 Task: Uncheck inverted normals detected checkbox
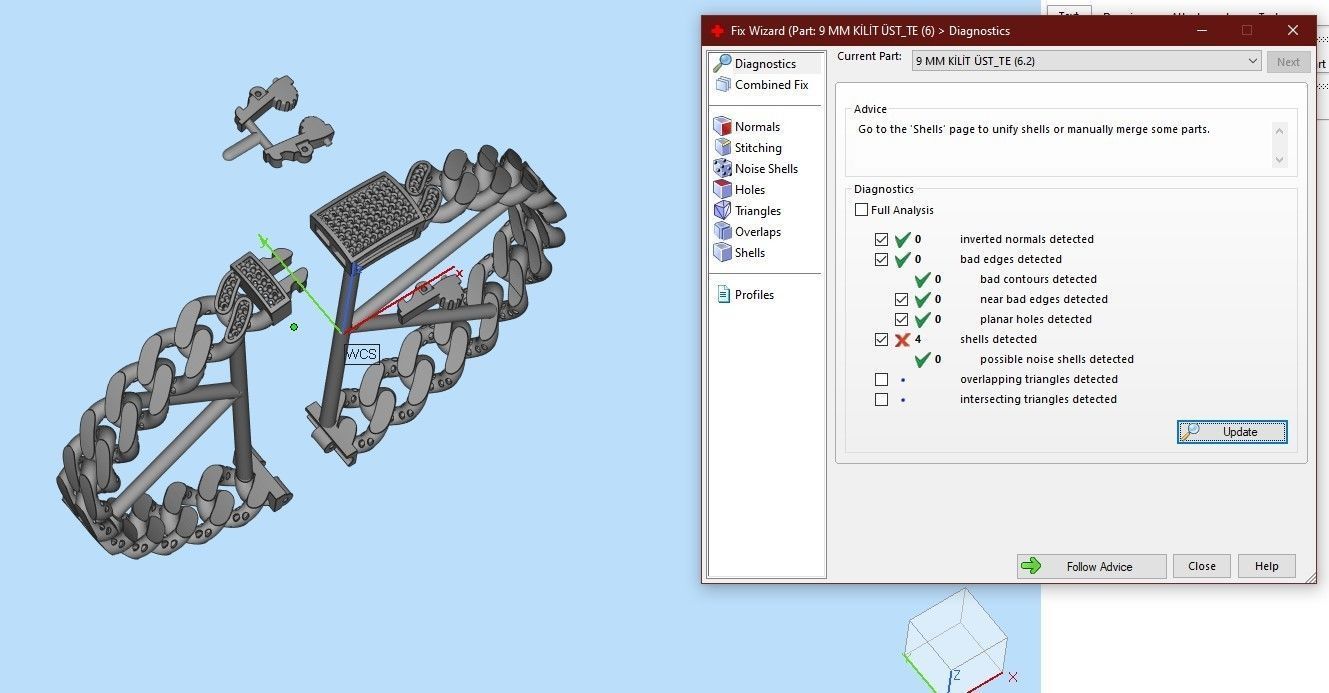881,240
